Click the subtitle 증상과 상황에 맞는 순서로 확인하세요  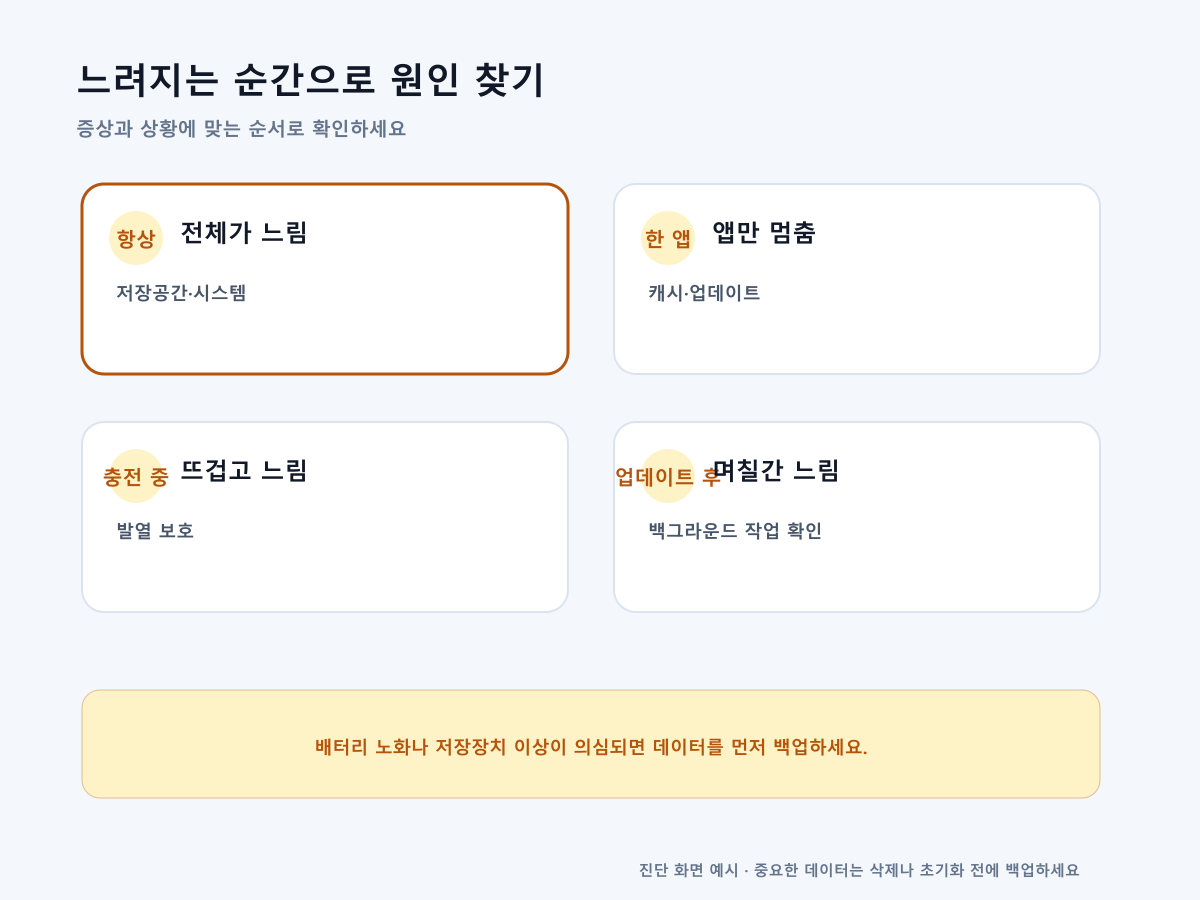tap(241, 129)
